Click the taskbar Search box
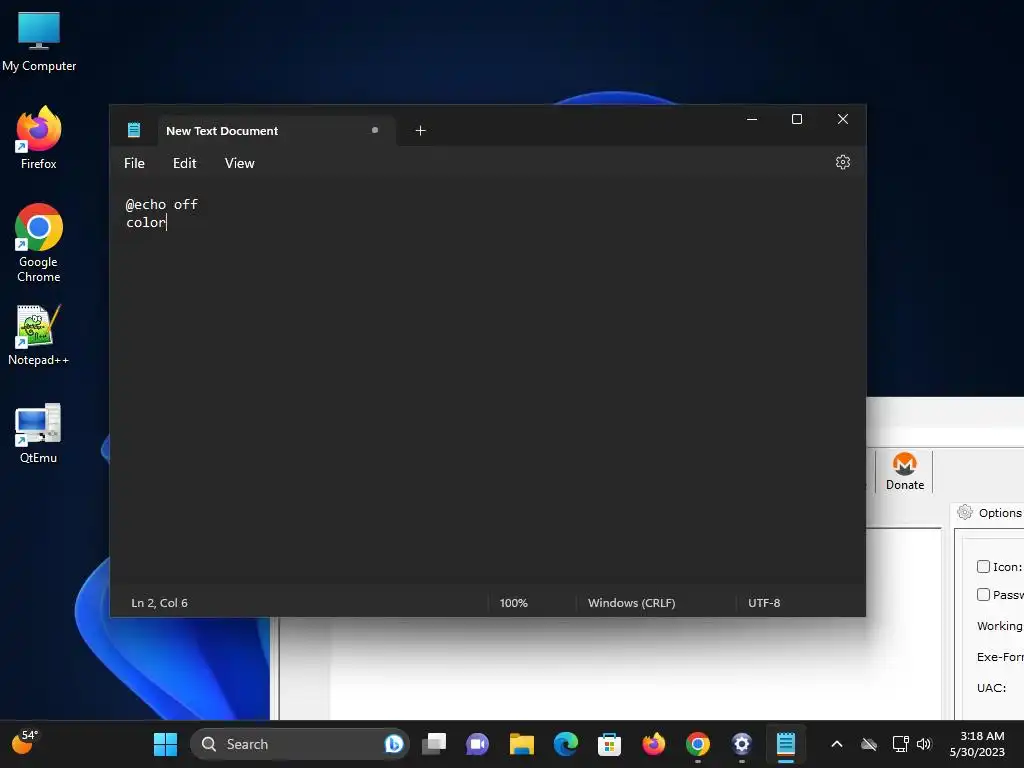Viewport: 1024px width, 768px height. [299, 744]
